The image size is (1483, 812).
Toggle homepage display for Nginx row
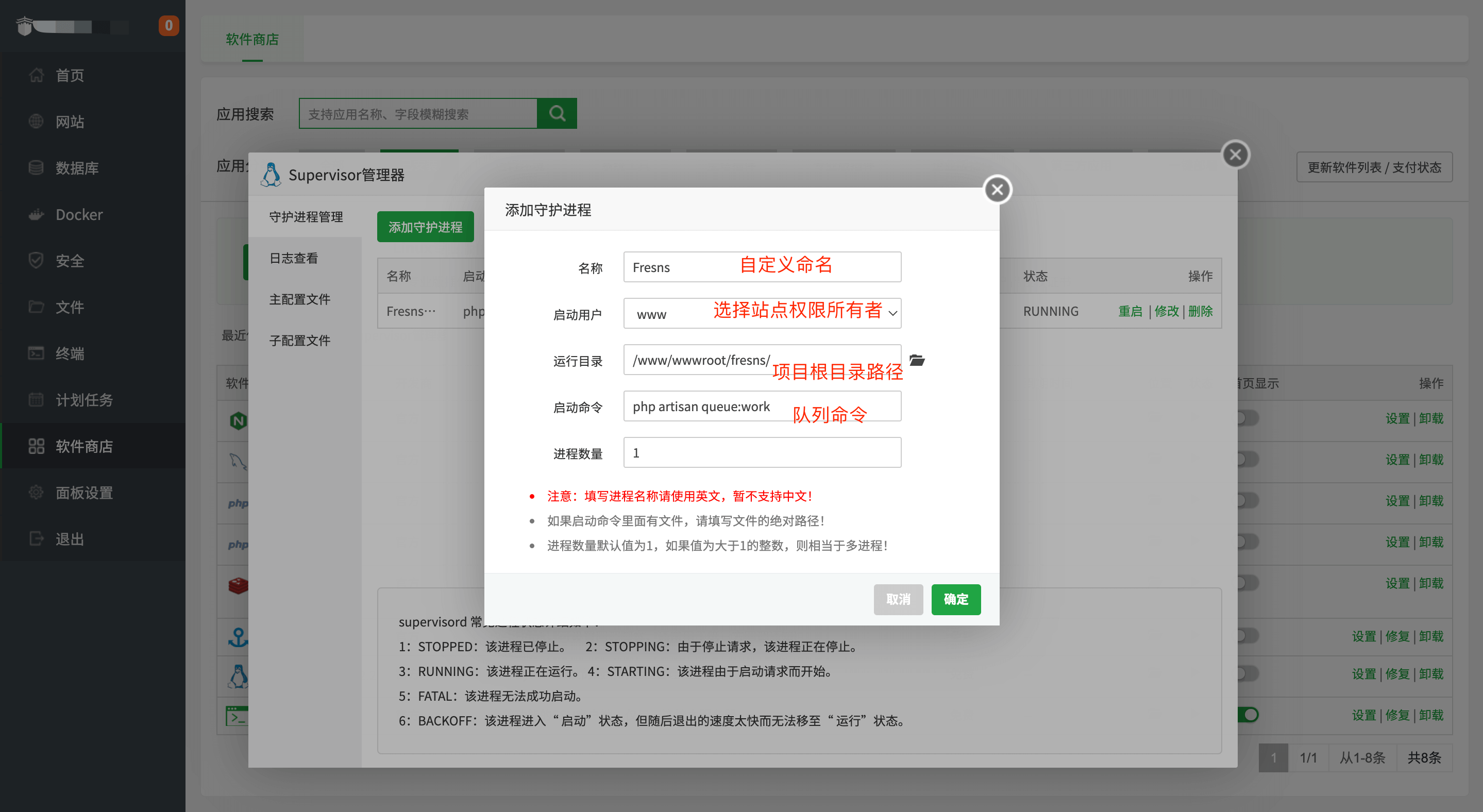tap(1248, 418)
